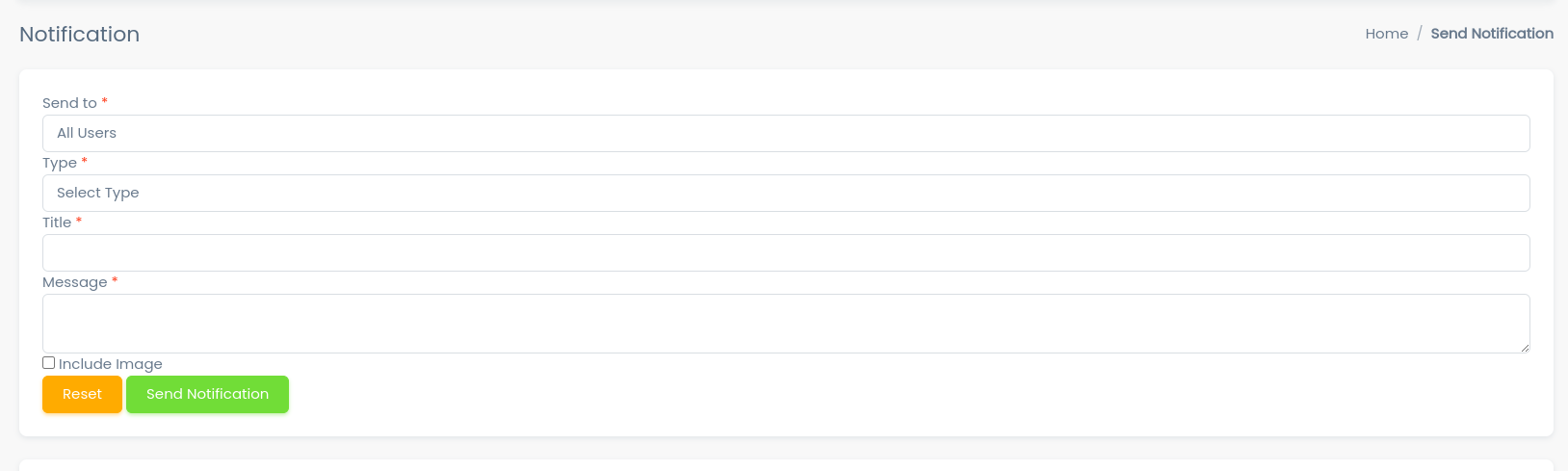
Task: Open the All Users send-to dropdown
Action: (785, 133)
